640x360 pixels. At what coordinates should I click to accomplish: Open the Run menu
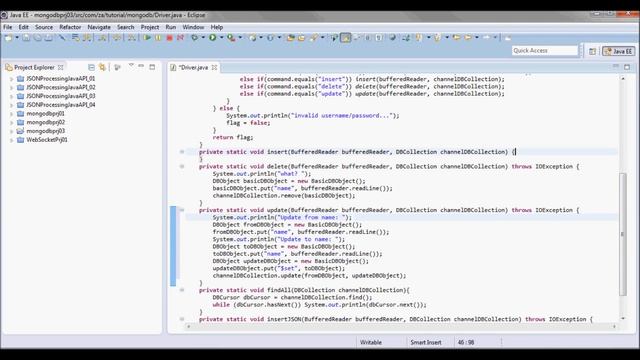click(171, 27)
